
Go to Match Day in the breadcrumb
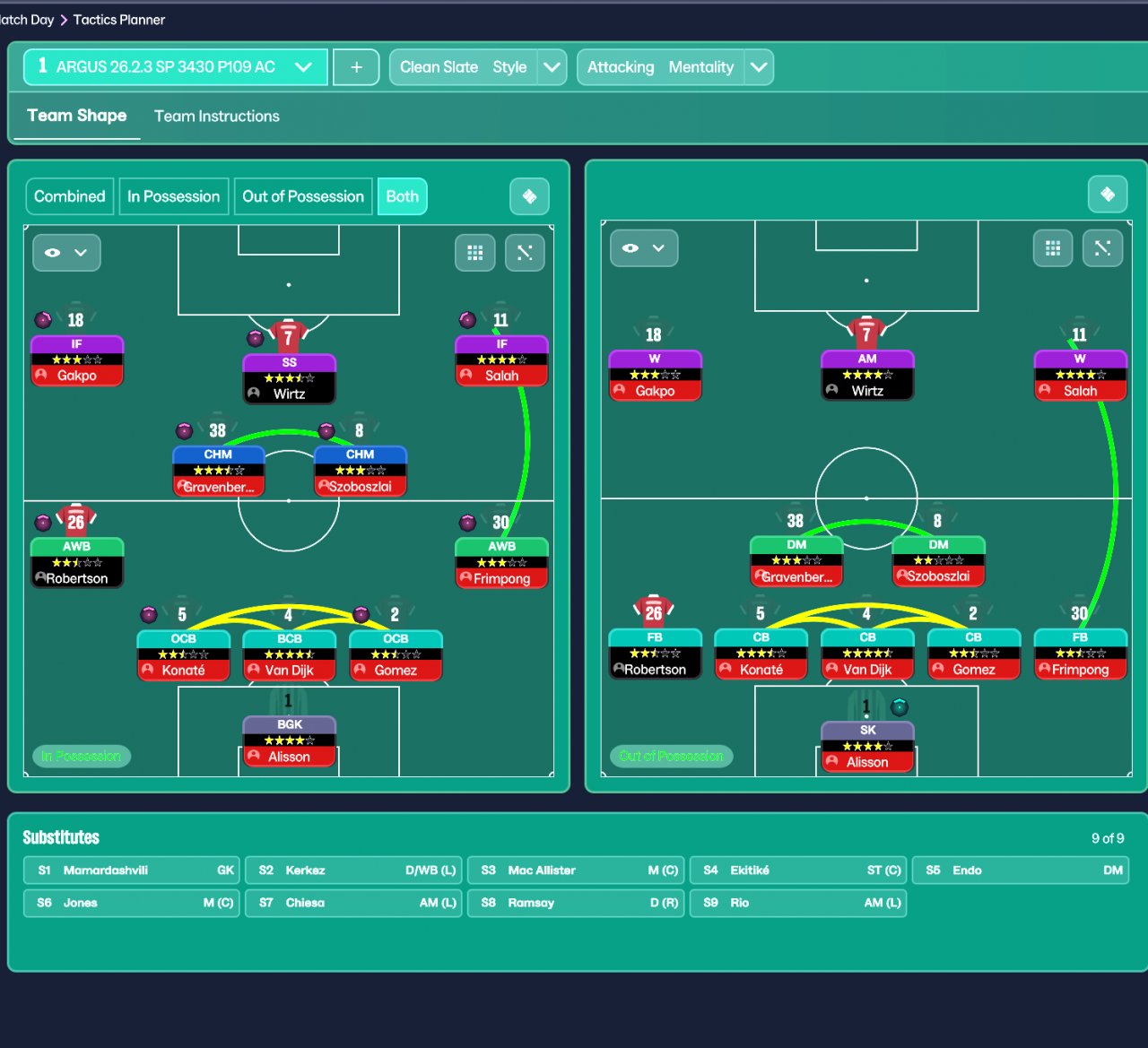pyautogui.click(x=27, y=20)
